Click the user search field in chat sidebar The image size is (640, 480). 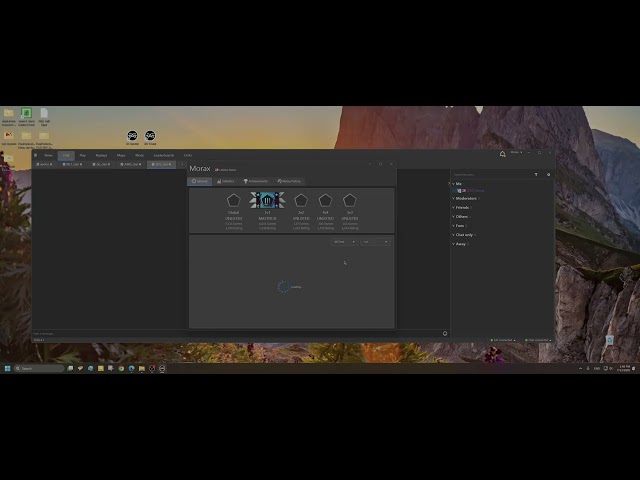pyautogui.click(x=491, y=175)
